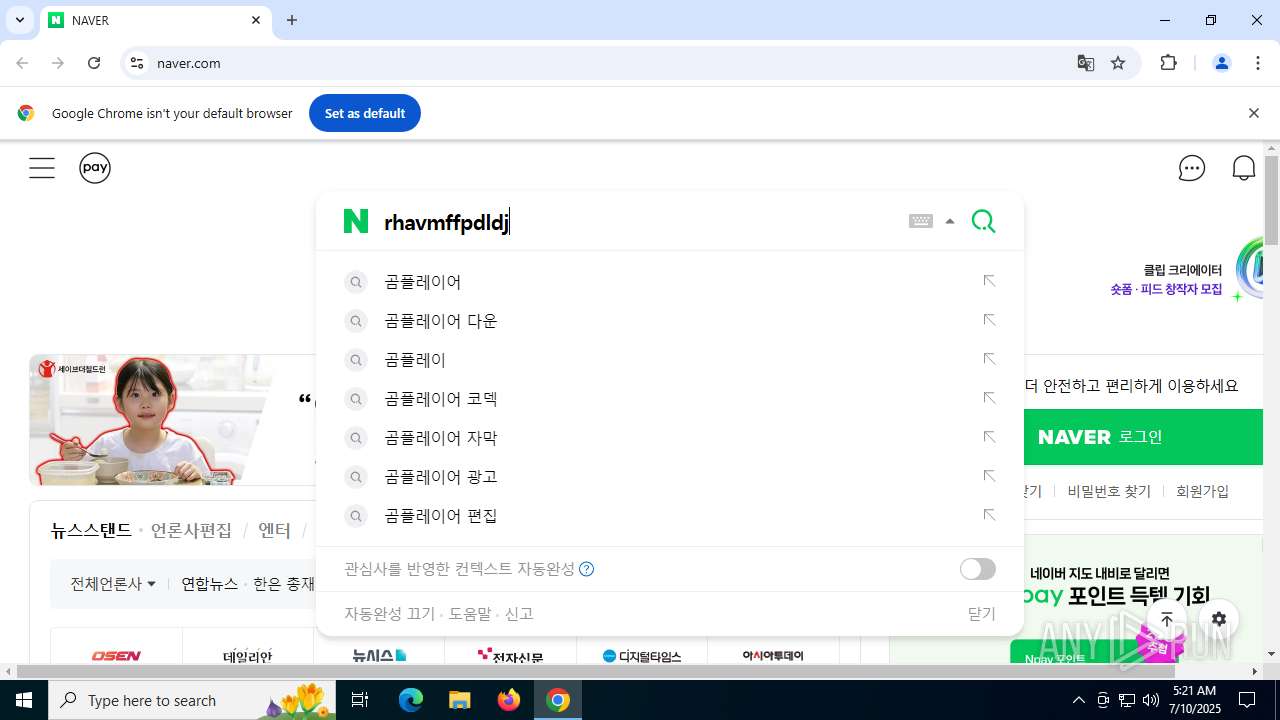Switch to the 언론사편집 tab
The image size is (1280, 720).
coord(191,530)
